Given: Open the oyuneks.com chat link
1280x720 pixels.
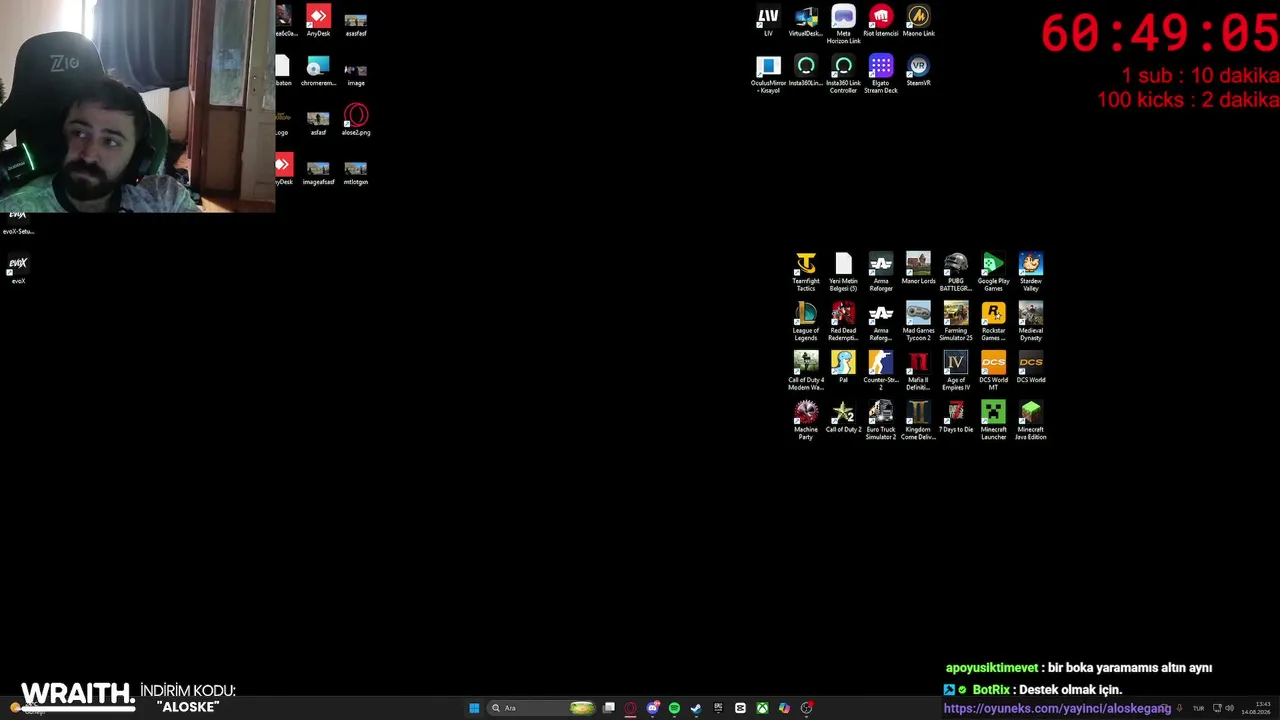Looking at the screenshot, I should point(1057,708).
